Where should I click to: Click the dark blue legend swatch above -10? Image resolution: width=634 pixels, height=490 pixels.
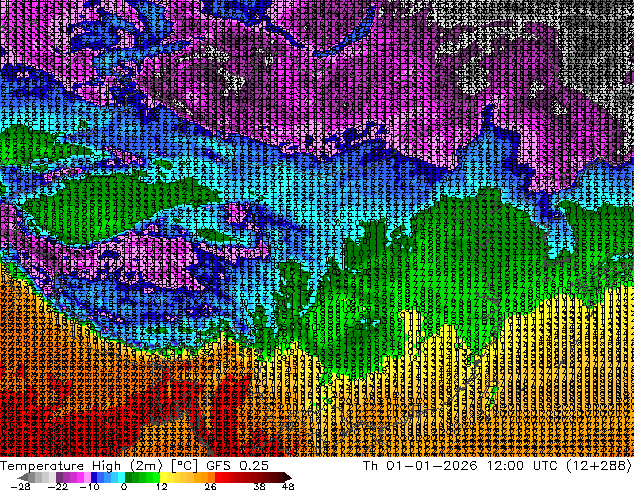(94, 477)
